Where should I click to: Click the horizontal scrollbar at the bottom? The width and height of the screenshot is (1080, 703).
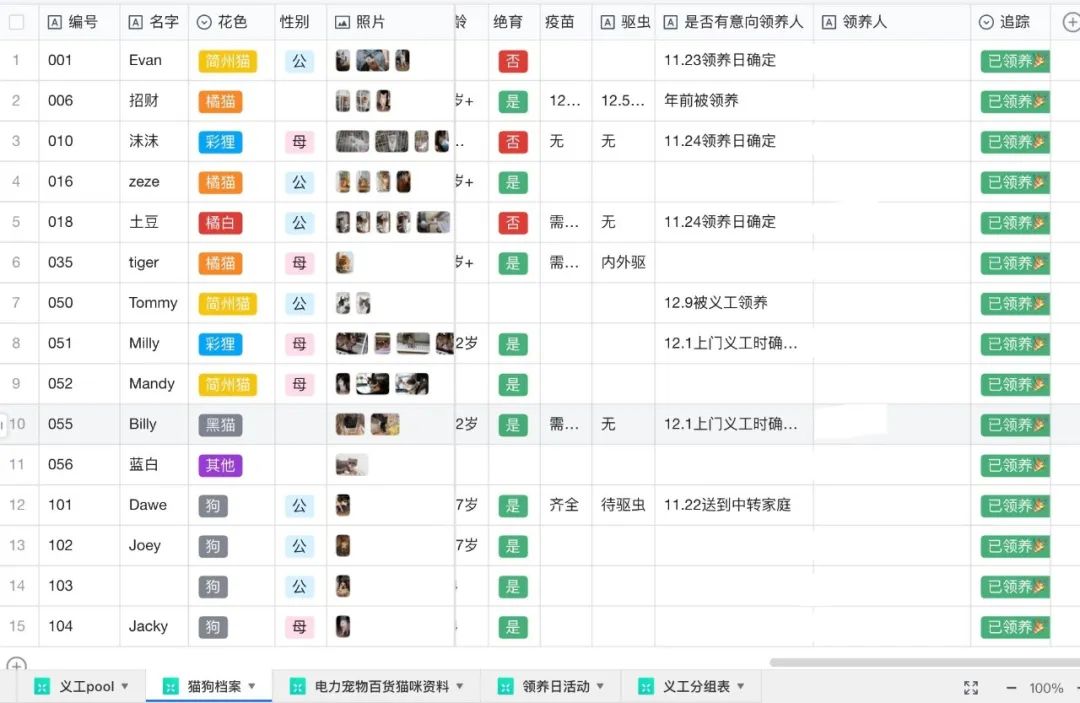point(920,662)
